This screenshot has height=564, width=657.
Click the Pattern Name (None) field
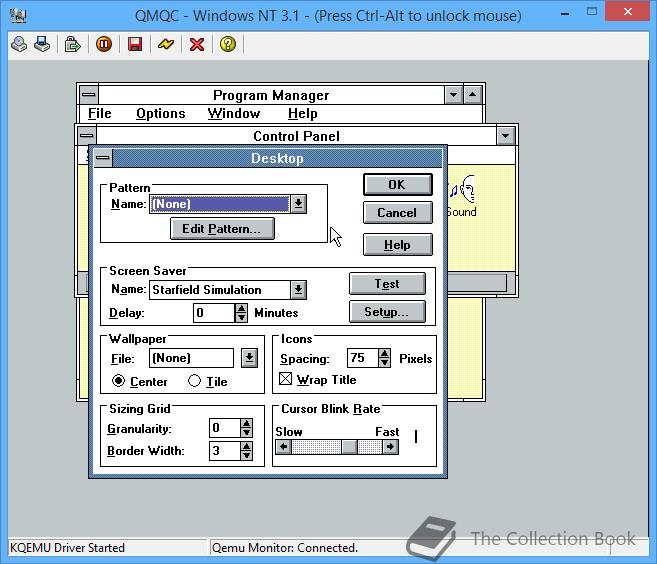coord(219,204)
